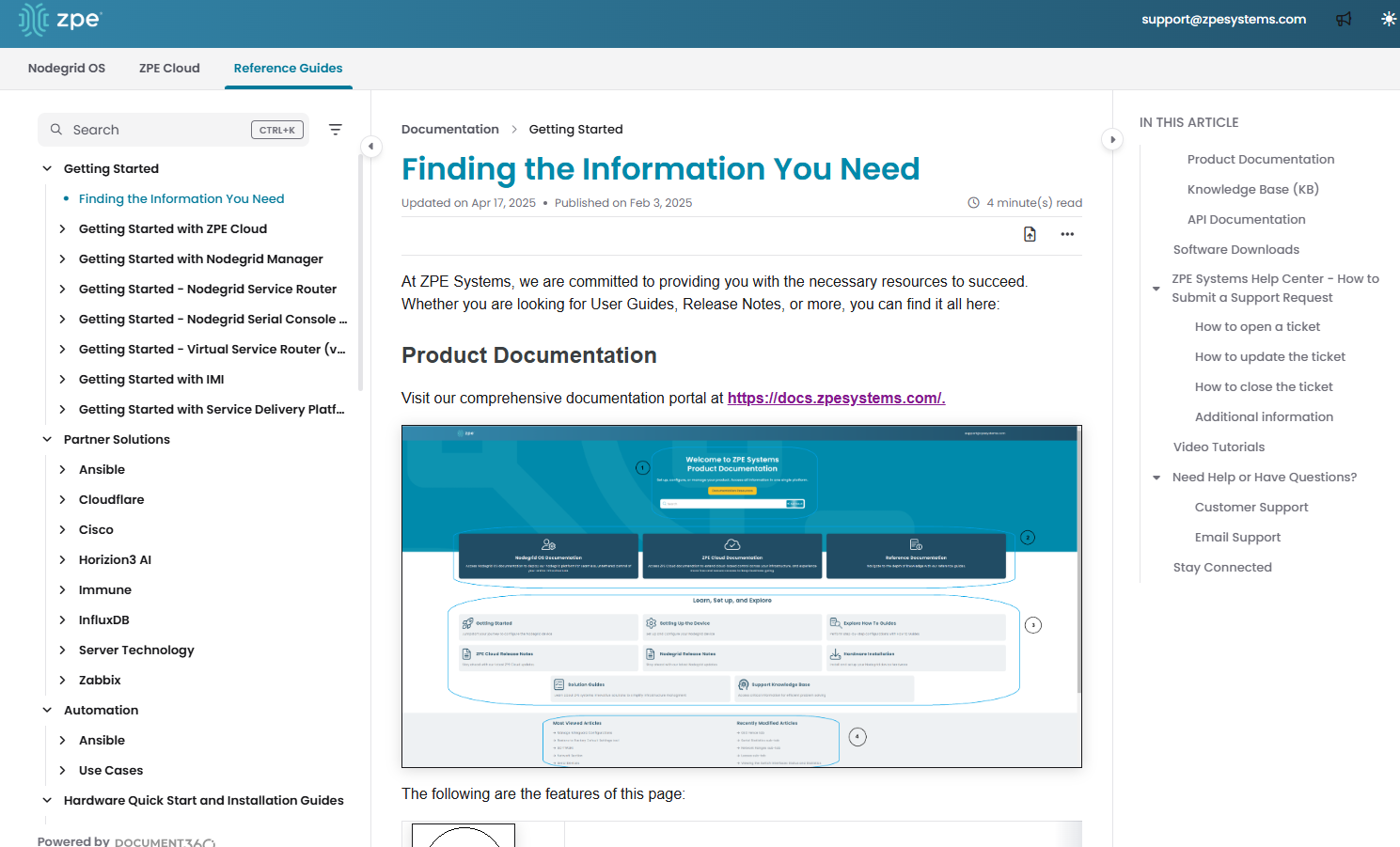1400x847 pixels.
Task: Open Use Cases under Automation
Action: [x=111, y=771]
